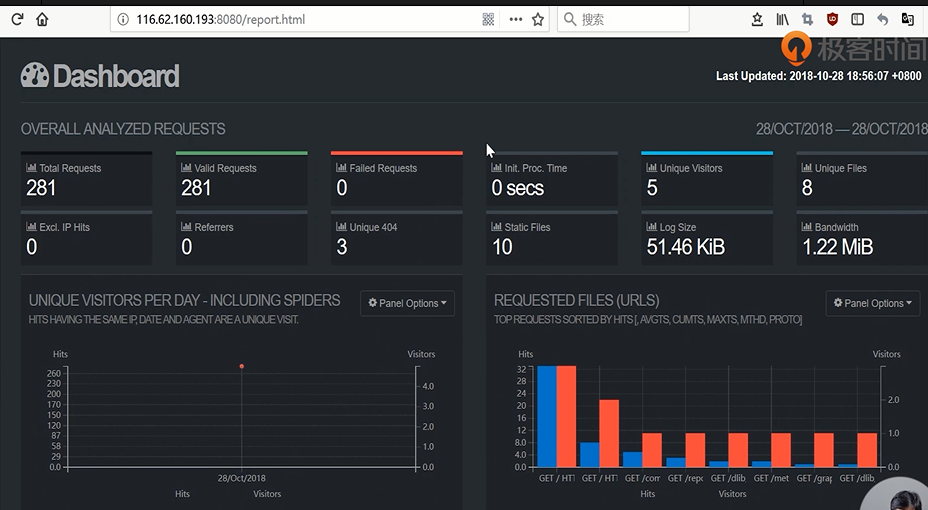This screenshot has width=928, height=510.
Task: Click the address bar URL field
Action: coord(329,20)
